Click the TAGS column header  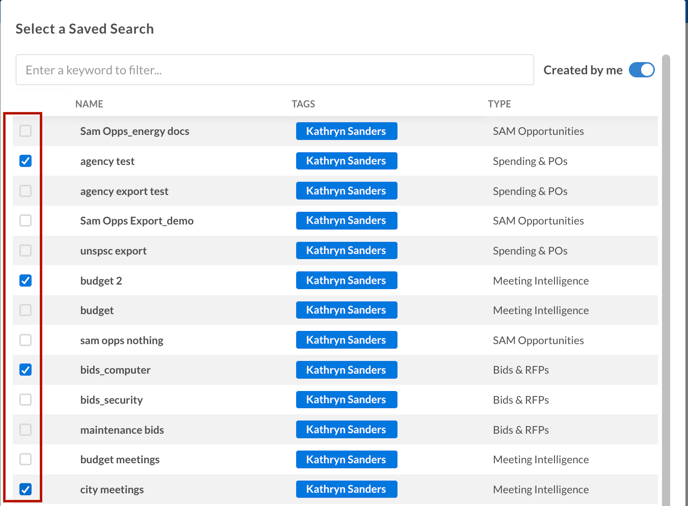click(x=303, y=104)
